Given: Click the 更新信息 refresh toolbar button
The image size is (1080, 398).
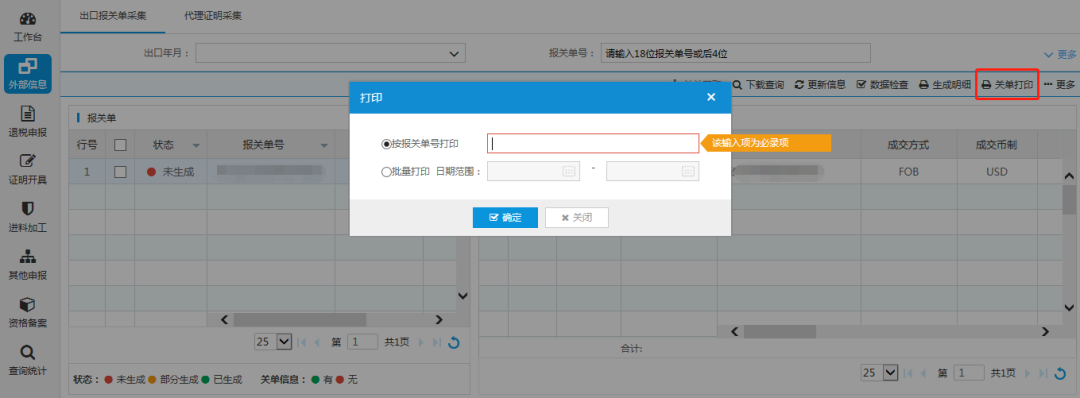Looking at the screenshot, I should [x=820, y=85].
